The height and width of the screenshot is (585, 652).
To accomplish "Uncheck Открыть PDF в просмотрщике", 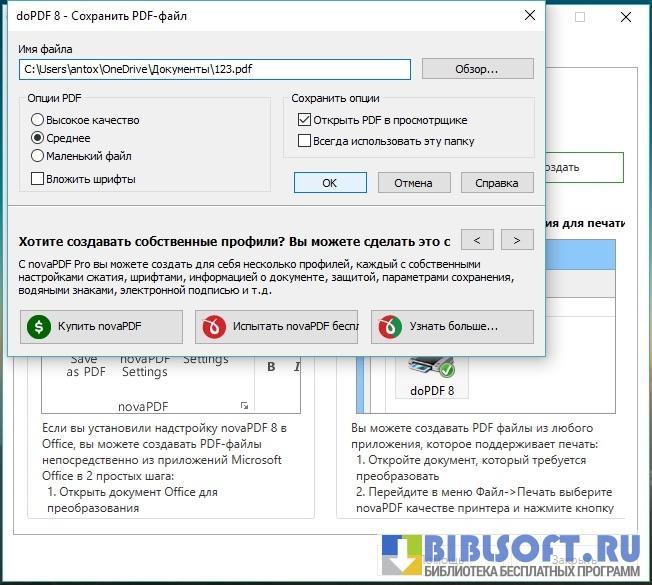I will pyautogui.click(x=305, y=120).
